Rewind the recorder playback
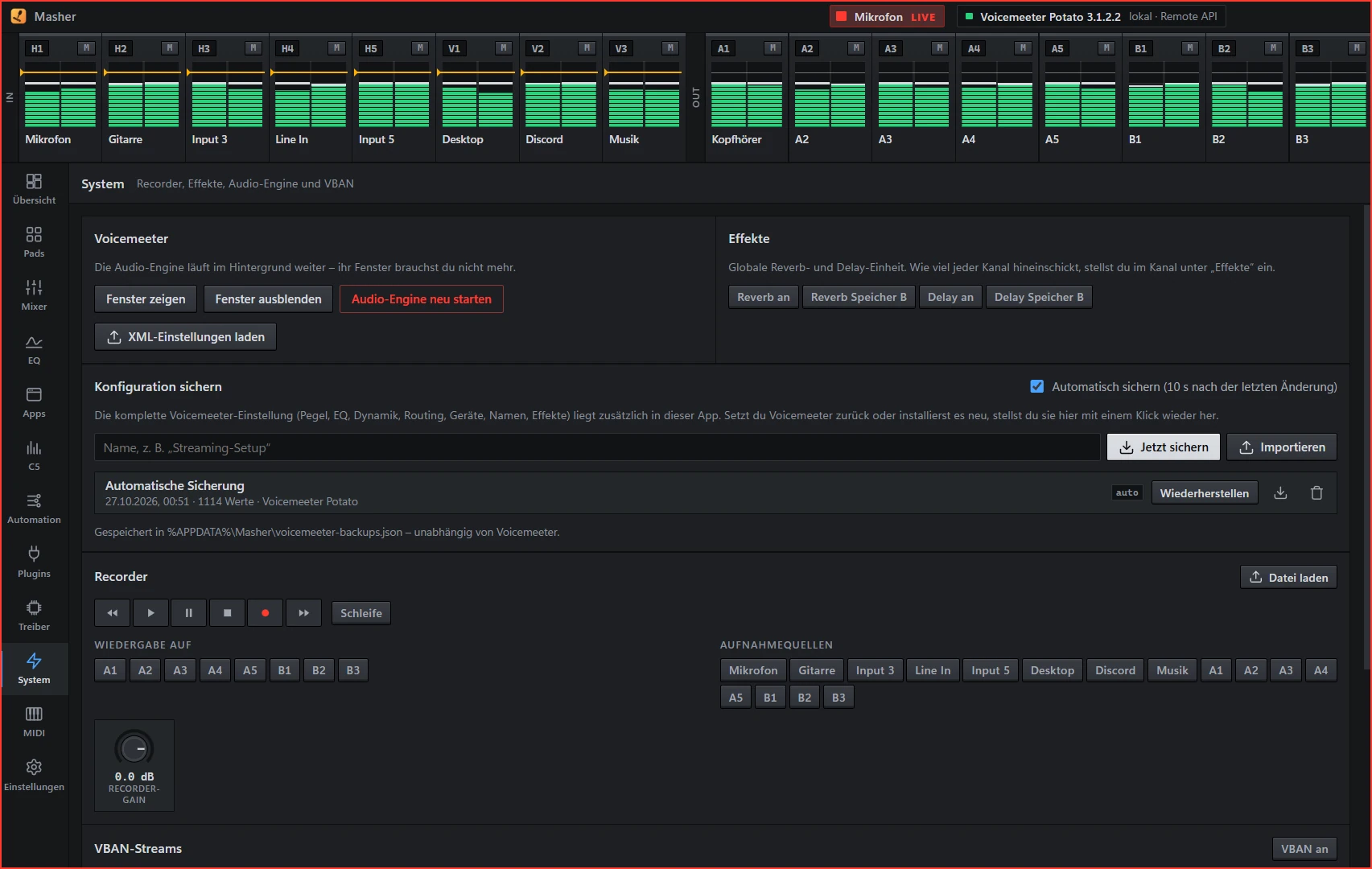This screenshot has height=869, width=1372. 113,613
